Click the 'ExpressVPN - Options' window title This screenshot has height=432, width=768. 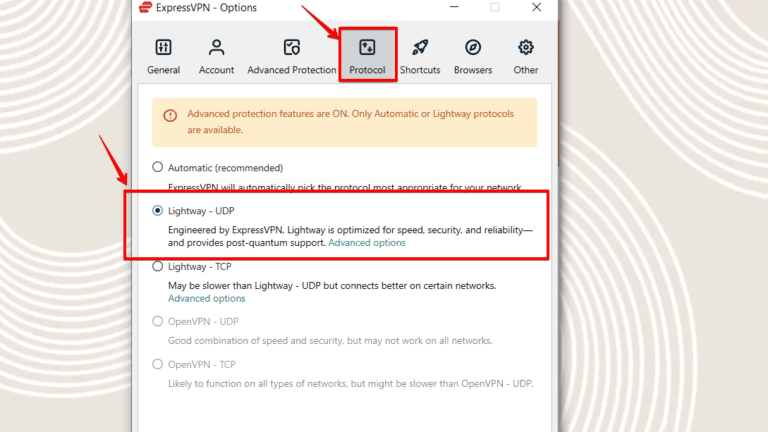coord(206,7)
